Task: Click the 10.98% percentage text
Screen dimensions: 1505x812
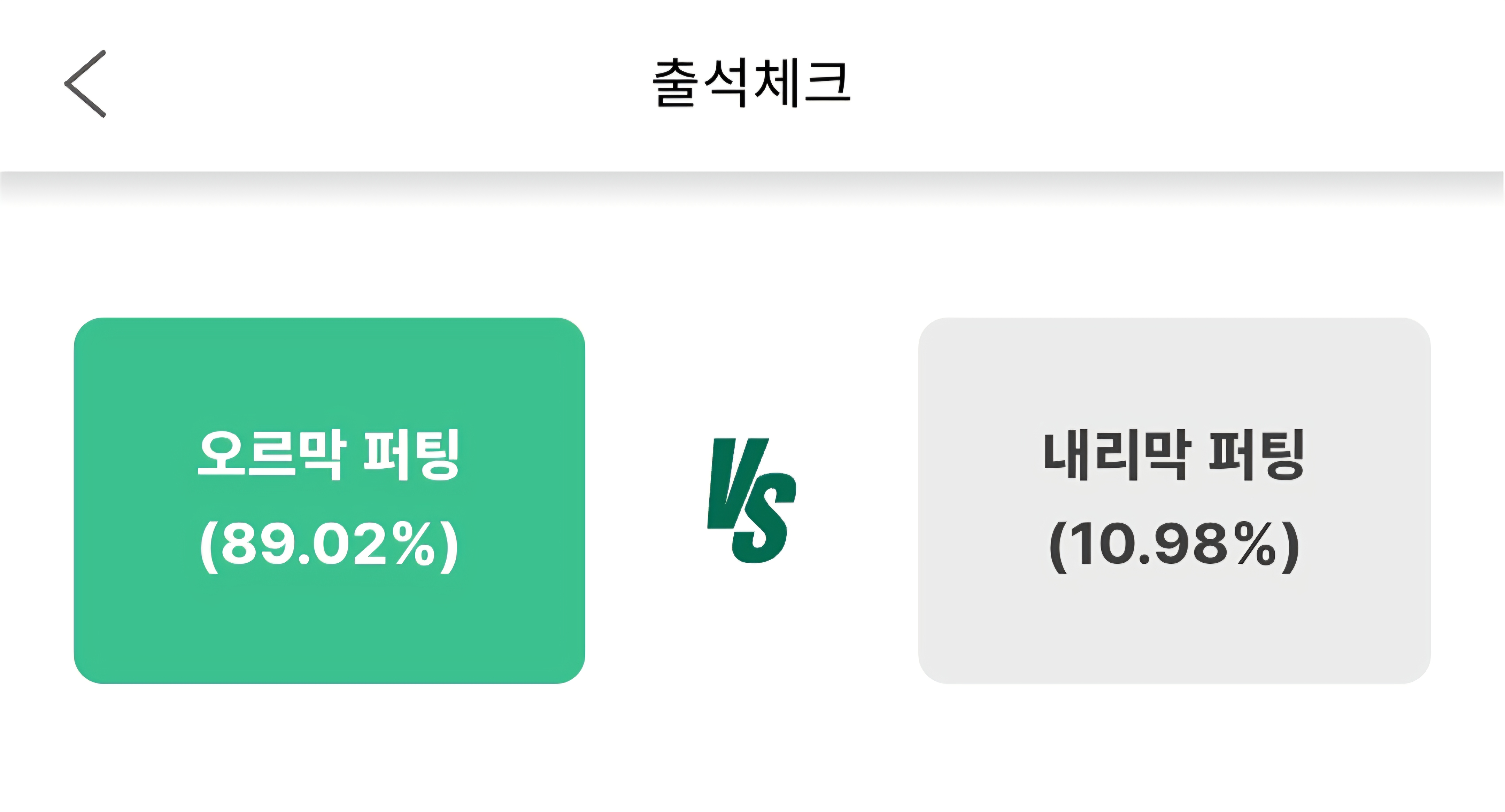Action: (x=1174, y=545)
